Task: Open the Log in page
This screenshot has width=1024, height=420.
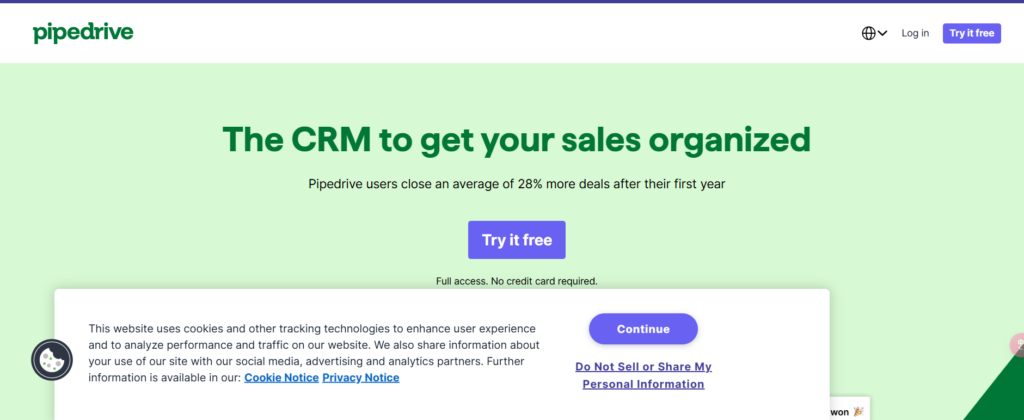Action: (x=915, y=33)
